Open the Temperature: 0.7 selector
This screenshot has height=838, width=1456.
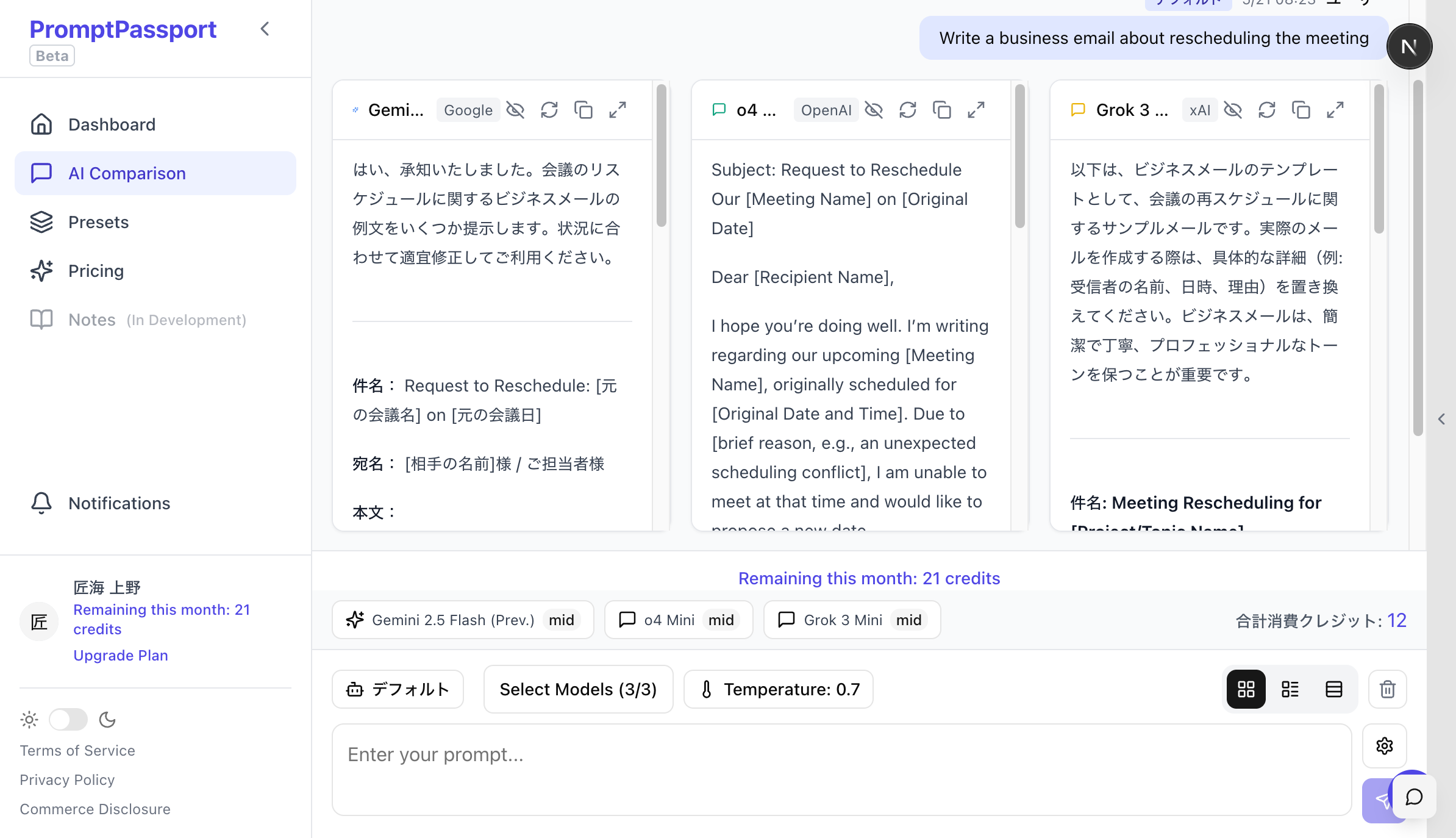click(x=779, y=689)
